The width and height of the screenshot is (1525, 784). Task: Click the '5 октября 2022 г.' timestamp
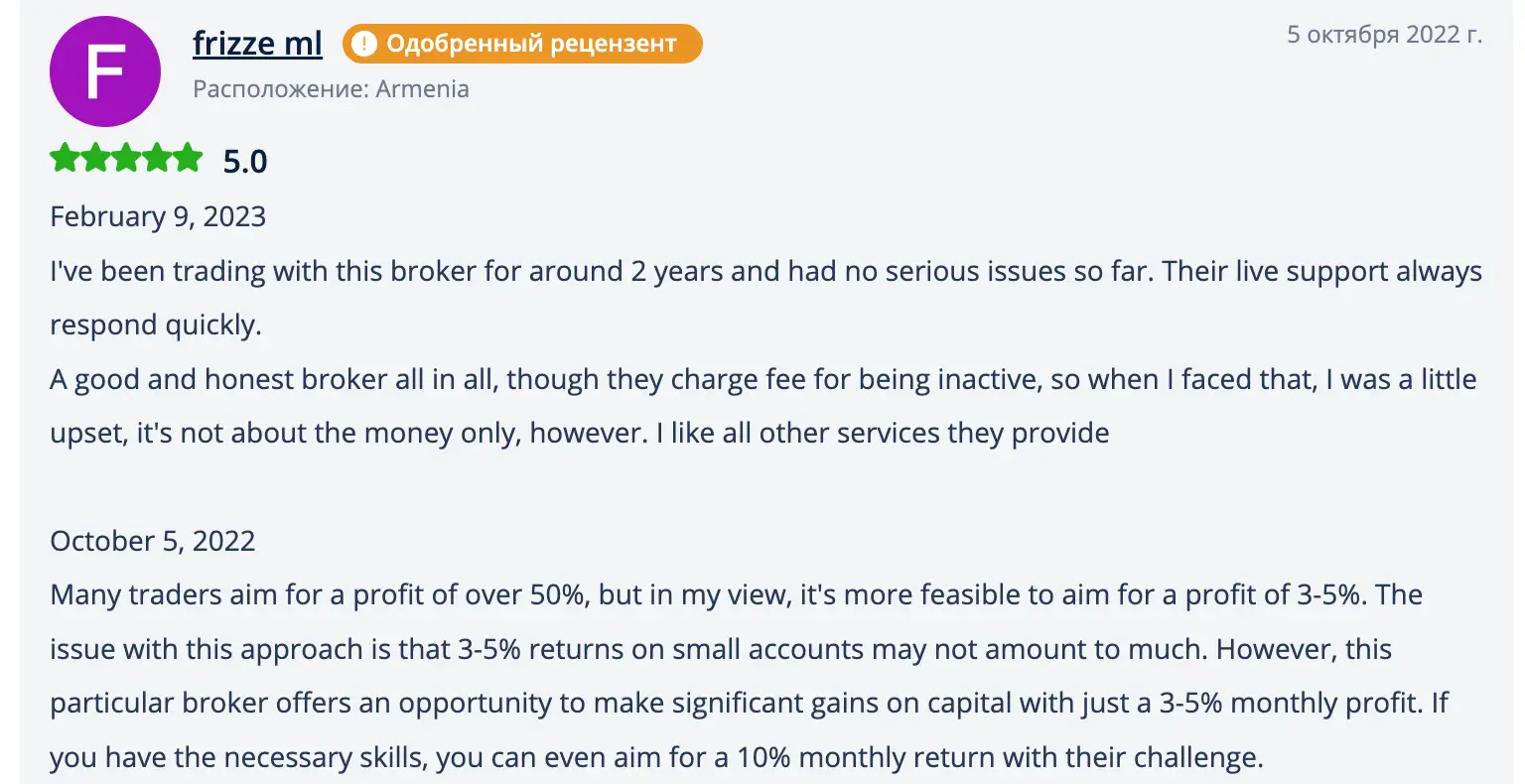coord(1385,33)
